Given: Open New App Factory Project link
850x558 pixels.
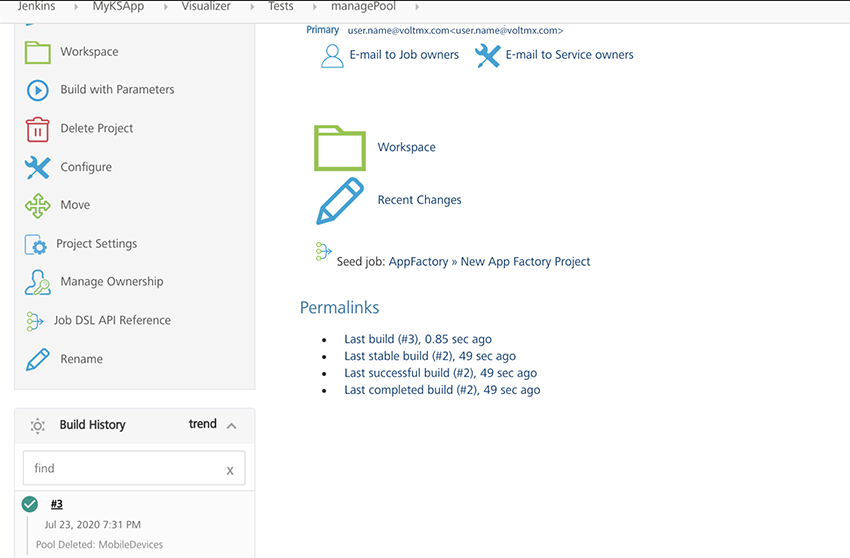Looking at the screenshot, I should point(525,262).
